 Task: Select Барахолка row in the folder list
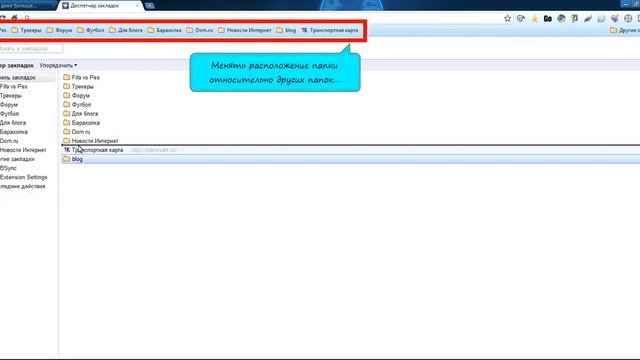coord(351,122)
